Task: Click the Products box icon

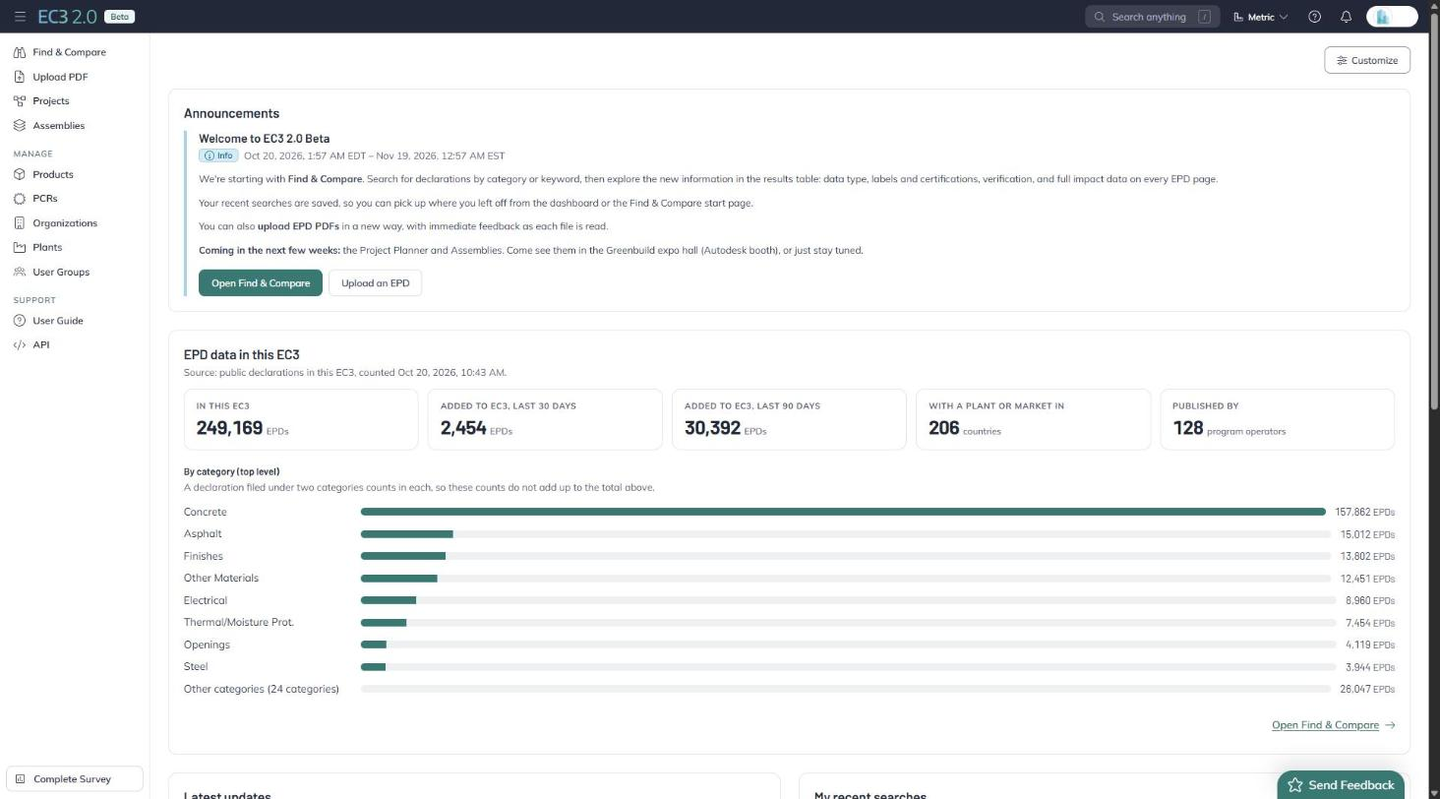Action: click(x=19, y=174)
